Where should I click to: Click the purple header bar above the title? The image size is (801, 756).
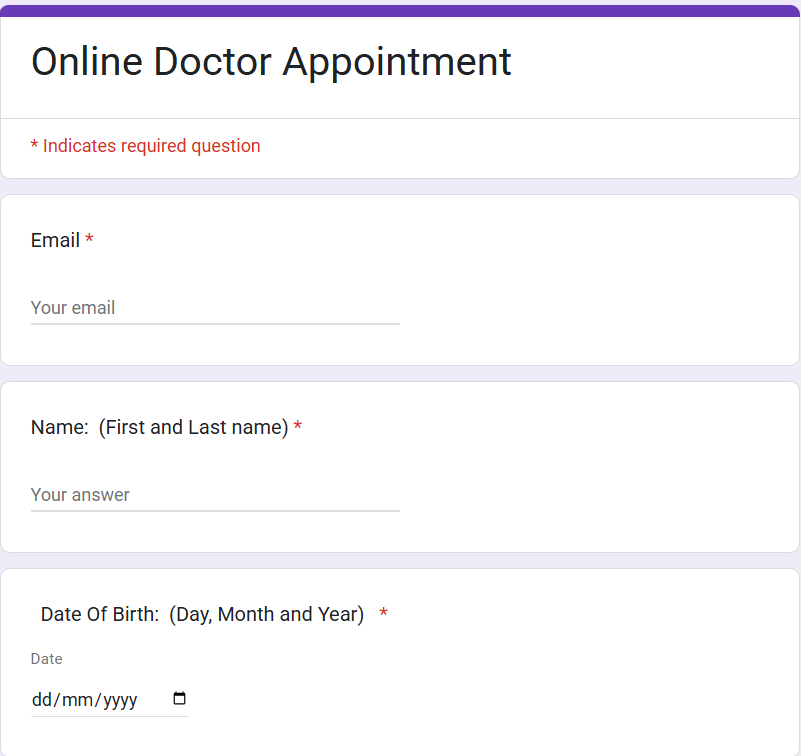tap(400, 10)
